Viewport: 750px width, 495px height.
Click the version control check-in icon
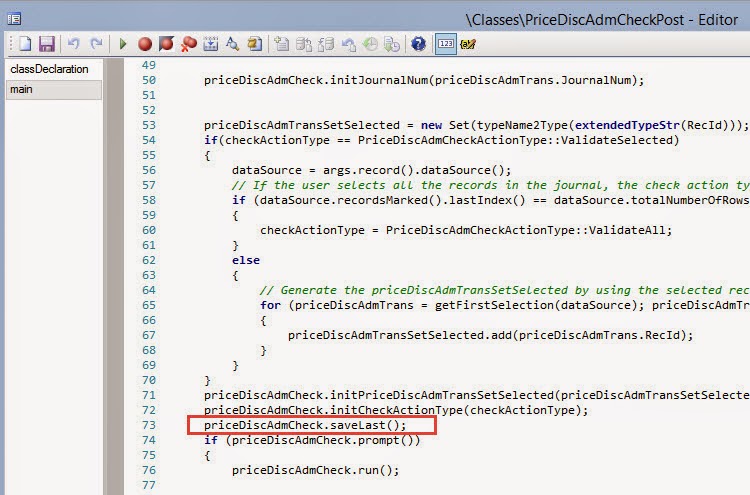[x=326, y=44]
